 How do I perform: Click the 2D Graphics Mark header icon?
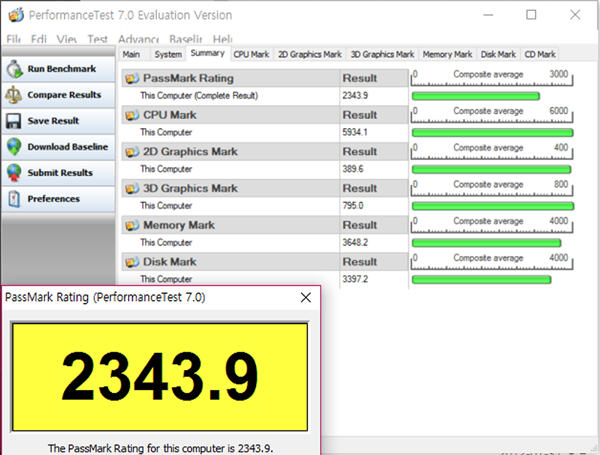pos(132,152)
